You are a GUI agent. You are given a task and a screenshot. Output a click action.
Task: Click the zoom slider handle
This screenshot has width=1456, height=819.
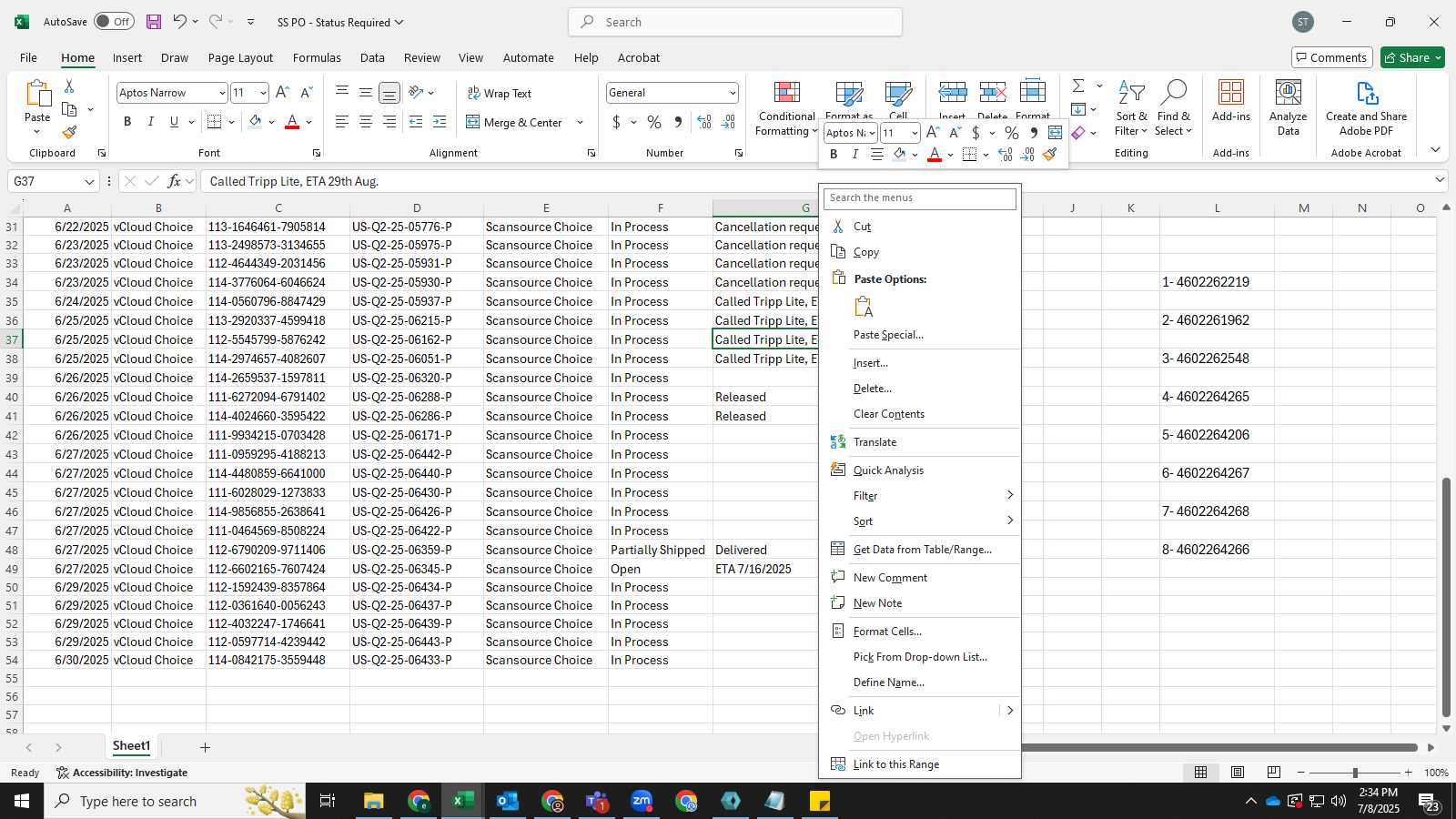point(1355,773)
